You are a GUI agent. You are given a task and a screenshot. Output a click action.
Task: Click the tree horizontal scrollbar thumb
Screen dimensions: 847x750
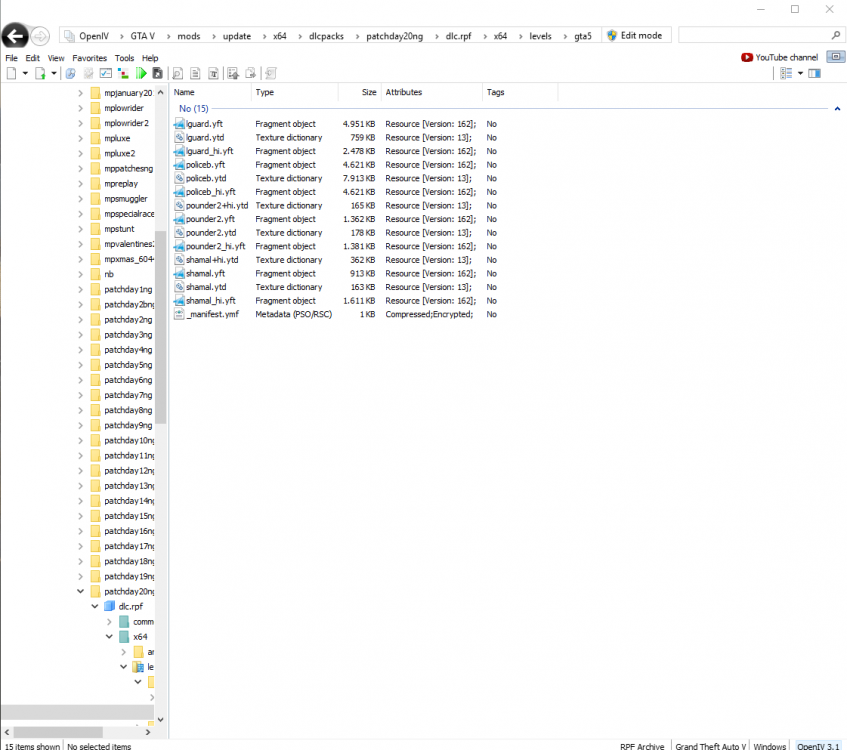point(58,732)
